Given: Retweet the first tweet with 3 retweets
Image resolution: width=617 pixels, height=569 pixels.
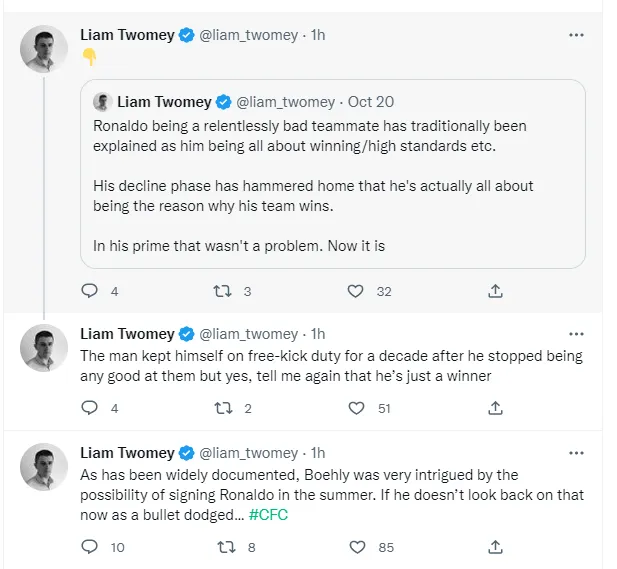Looking at the screenshot, I should coord(225,292).
